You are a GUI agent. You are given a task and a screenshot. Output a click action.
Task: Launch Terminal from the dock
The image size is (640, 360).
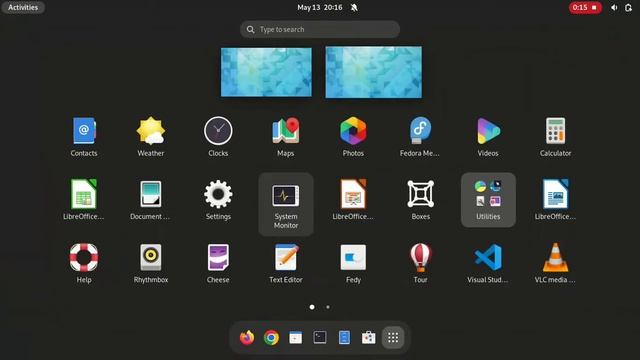320,338
